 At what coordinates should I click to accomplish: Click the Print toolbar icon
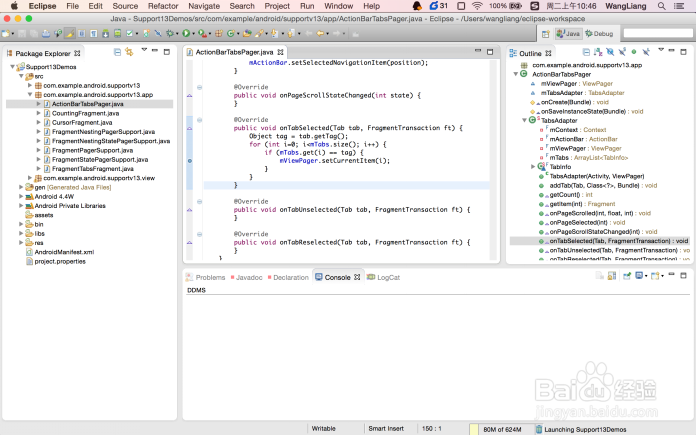click(46, 33)
